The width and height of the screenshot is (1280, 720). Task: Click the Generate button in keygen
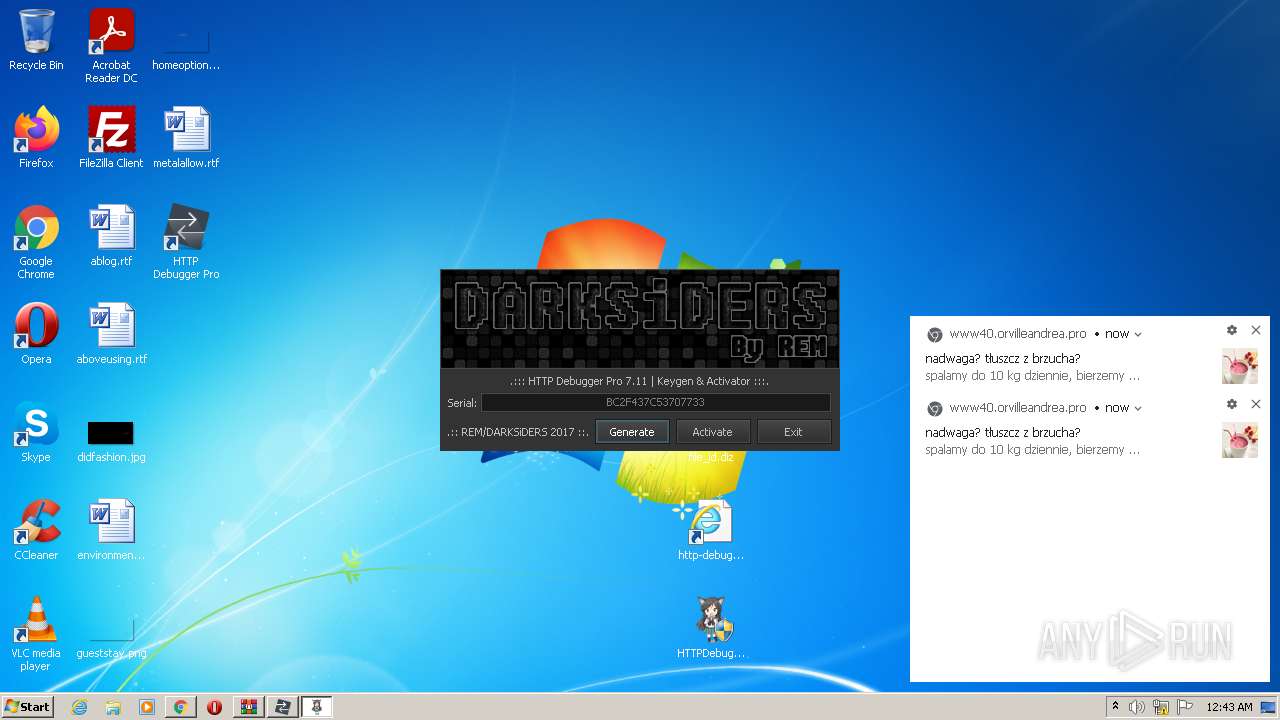pyautogui.click(x=632, y=432)
